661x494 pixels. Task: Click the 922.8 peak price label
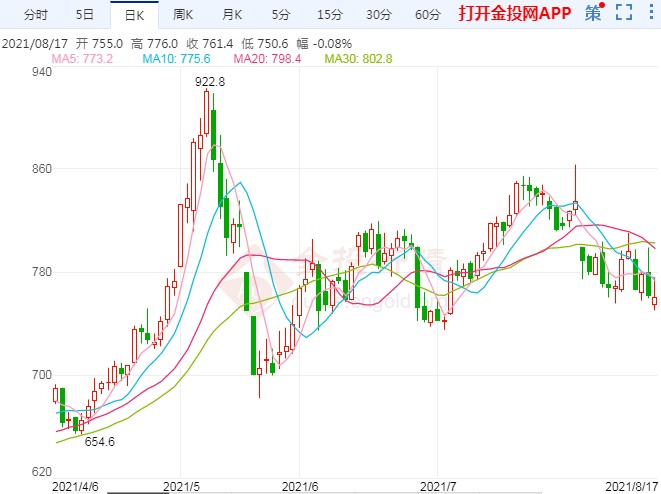point(209,79)
